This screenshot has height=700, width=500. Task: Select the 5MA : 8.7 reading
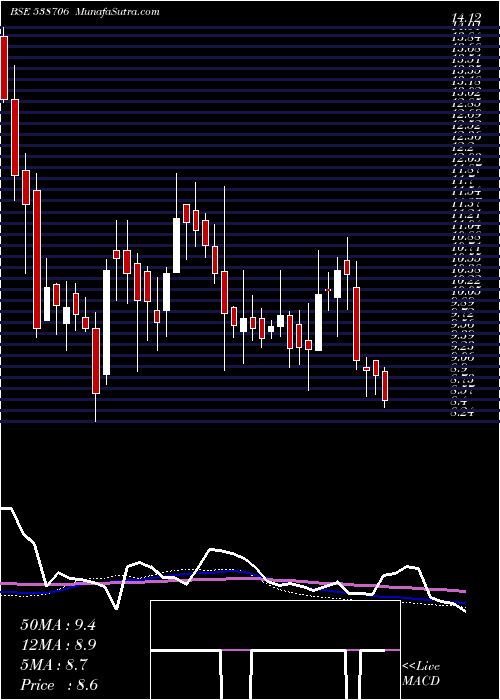[x=56, y=665]
